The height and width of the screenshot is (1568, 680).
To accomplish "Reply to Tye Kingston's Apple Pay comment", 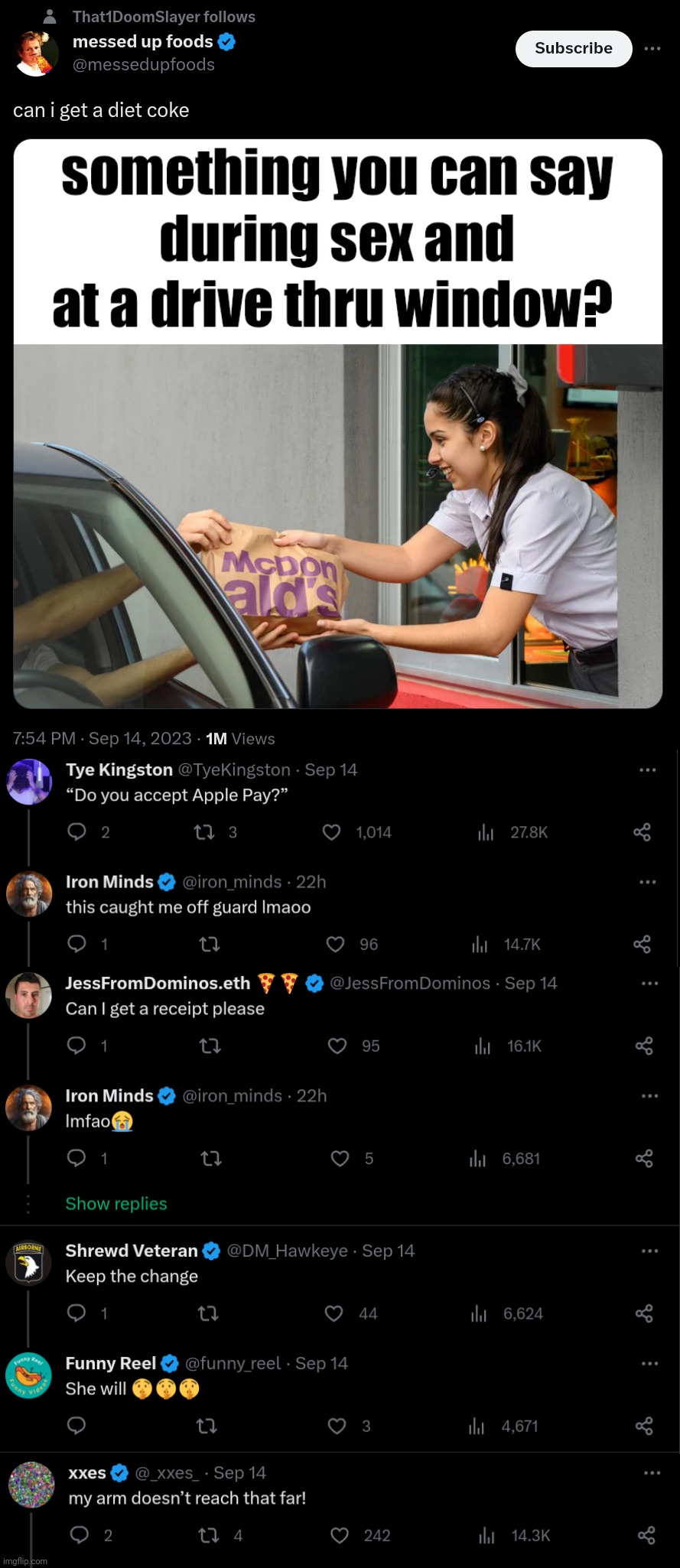I will coord(76,832).
